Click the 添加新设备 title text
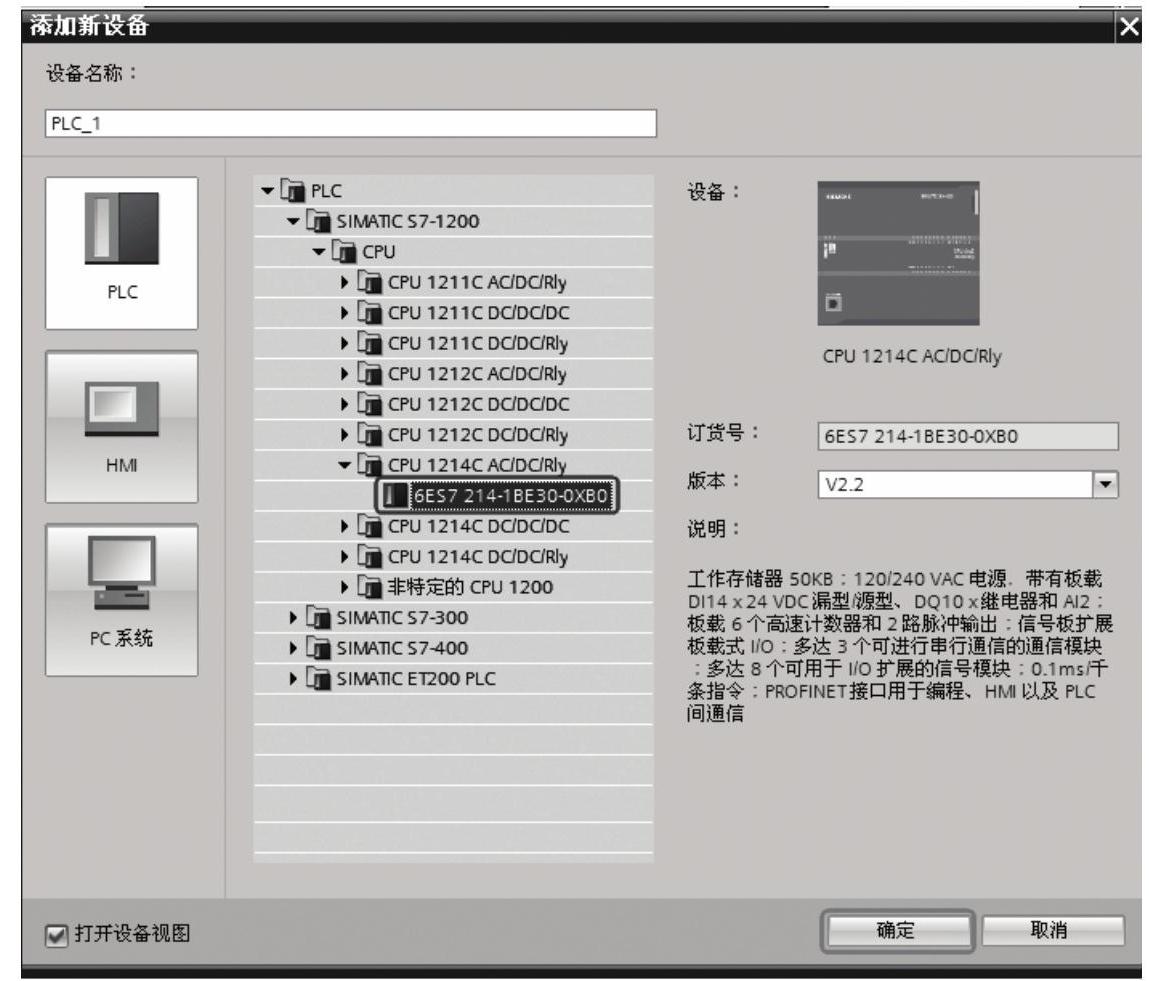The height and width of the screenshot is (981, 1149). (89, 26)
